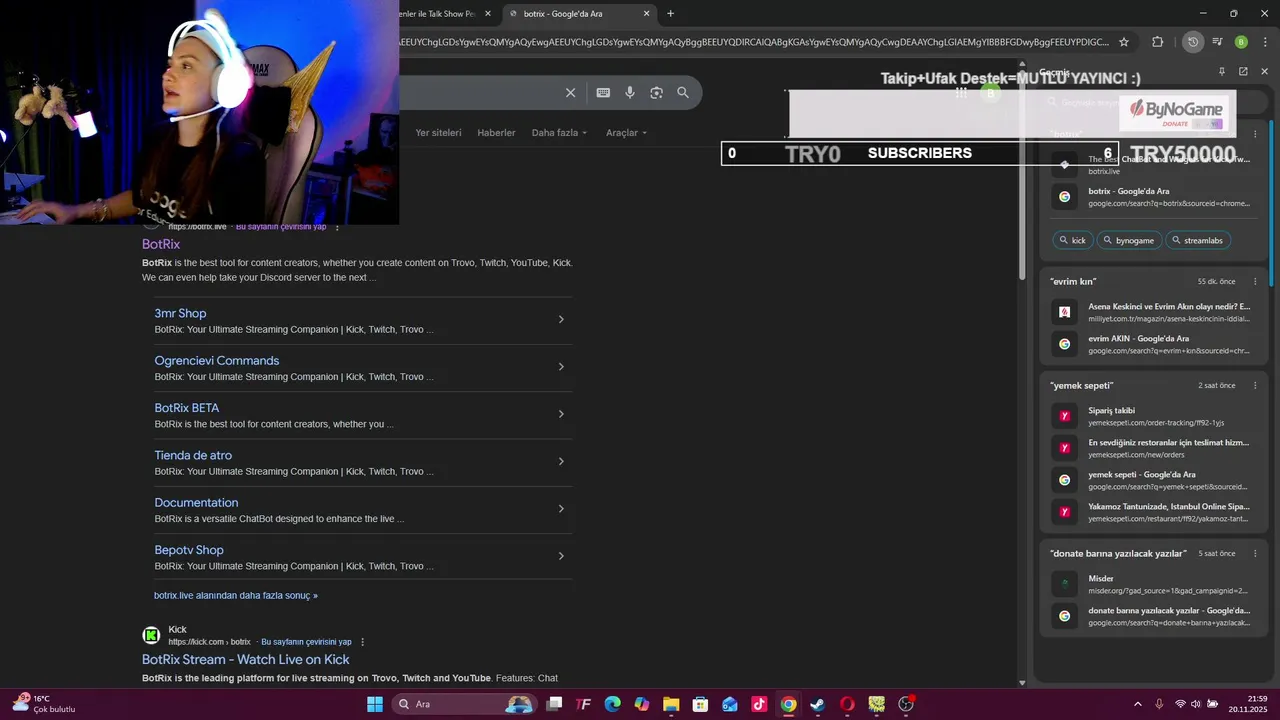
Task: Open 'BotRix Stream - Watch Live on Kick'
Action: pos(246,660)
